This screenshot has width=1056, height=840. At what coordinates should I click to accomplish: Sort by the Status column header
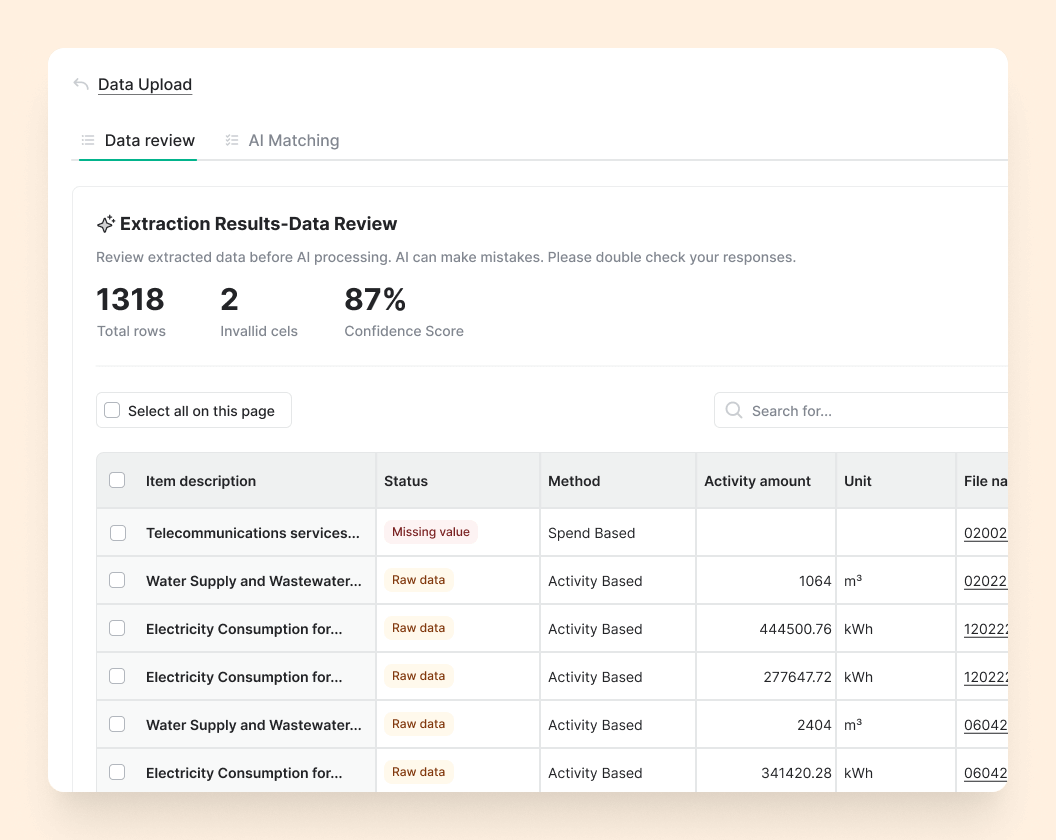(x=406, y=481)
